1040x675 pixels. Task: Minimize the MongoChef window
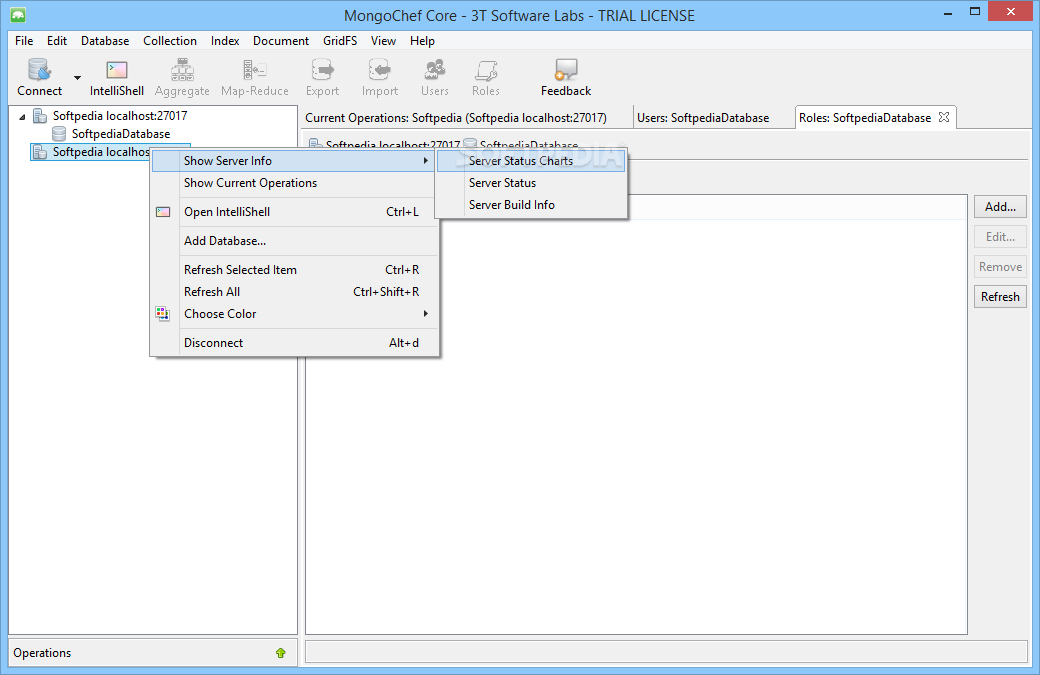coord(948,13)
